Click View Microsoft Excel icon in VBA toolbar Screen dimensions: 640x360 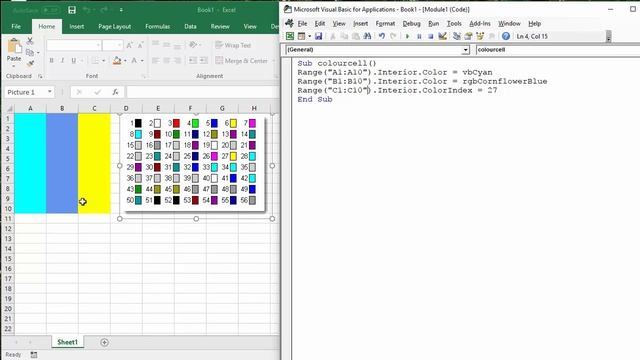(290, 36)
